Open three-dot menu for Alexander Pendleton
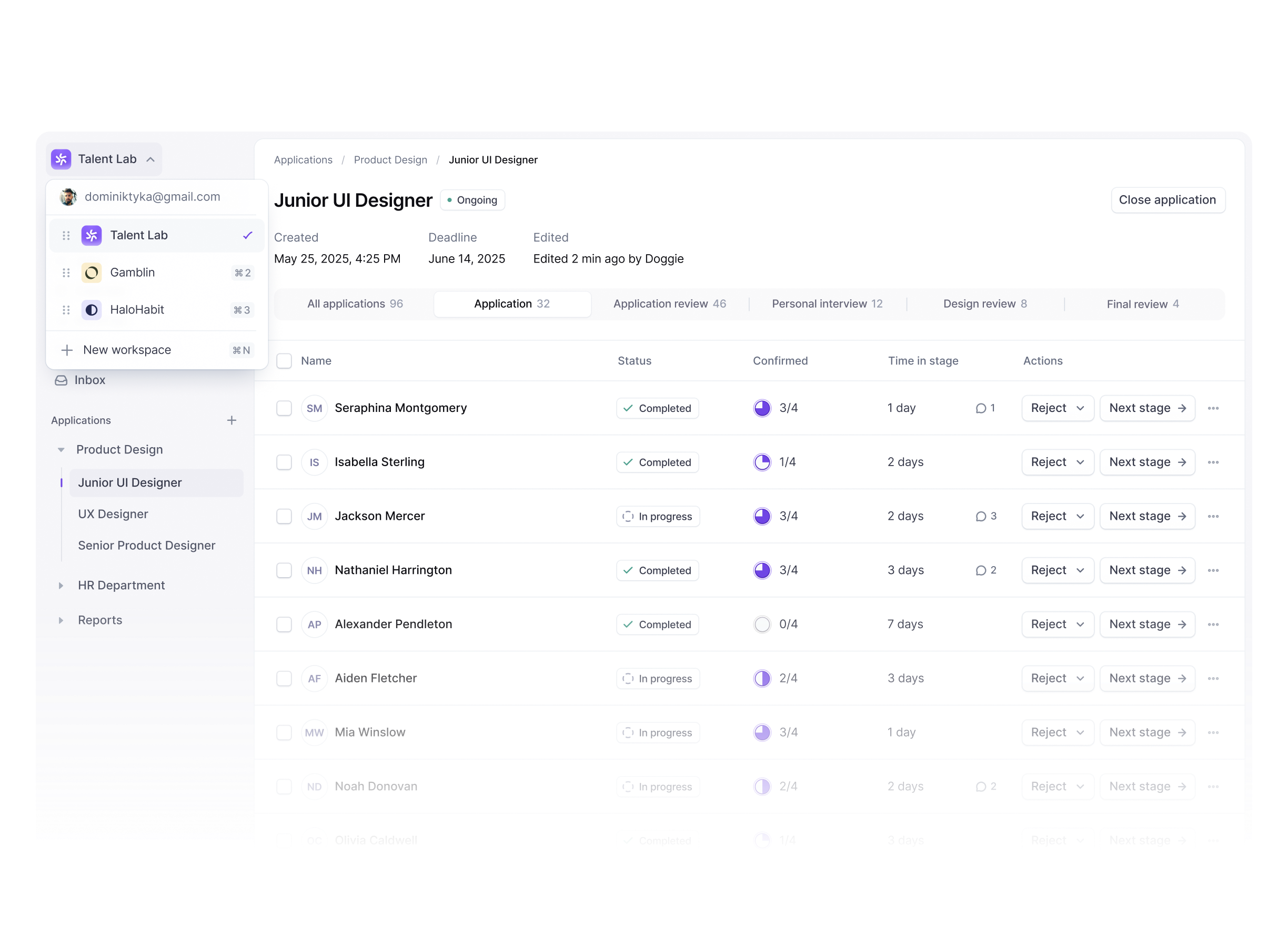The height and width of the screenshot is (947, 1288). click(1213, 624)
